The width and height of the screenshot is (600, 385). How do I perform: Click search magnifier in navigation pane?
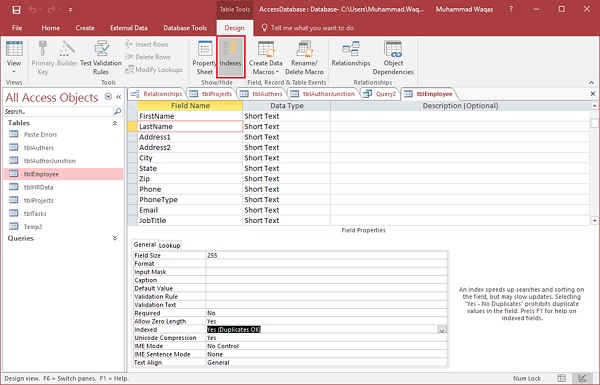coord(117,111)
